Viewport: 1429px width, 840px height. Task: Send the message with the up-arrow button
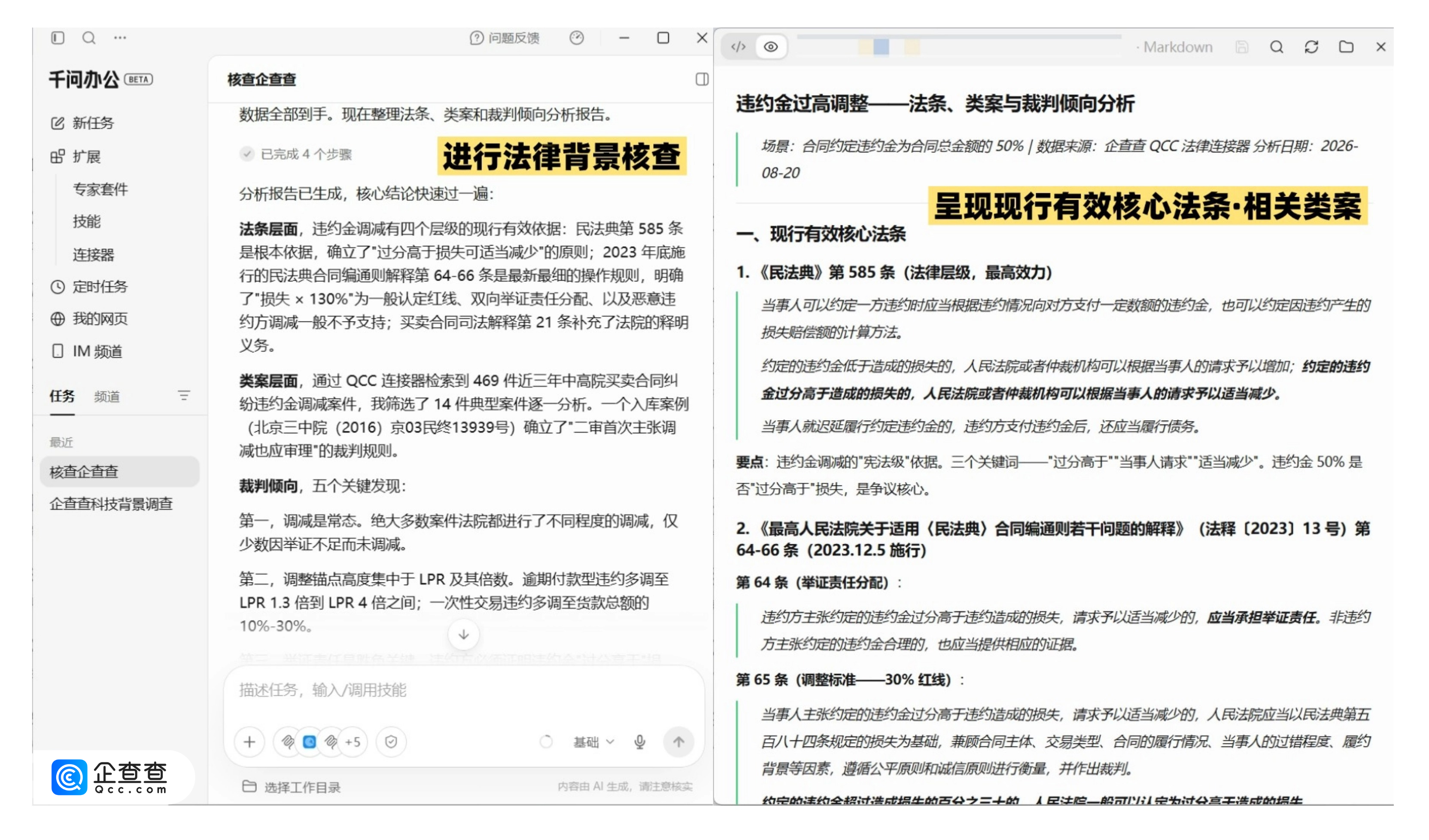pyautogui.click(x=679, y=742)
